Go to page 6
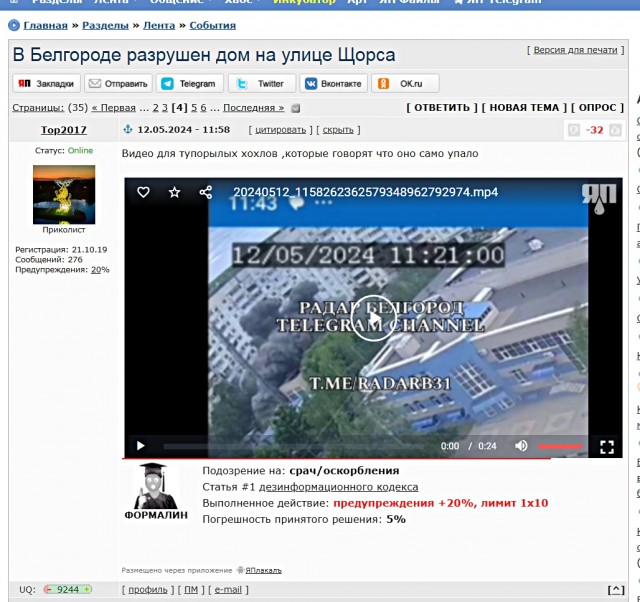The width and height of the screenshot is (640, 602). [x=203, y=108]
